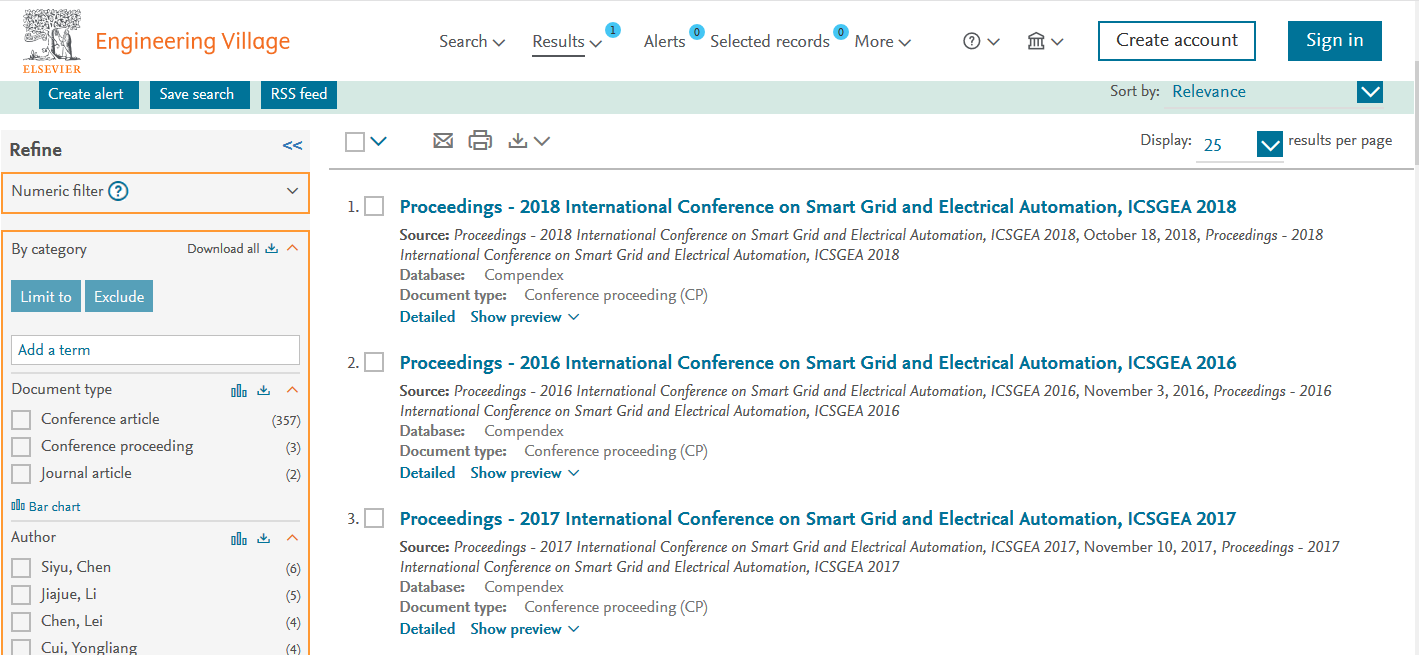This screenshot has height=655, width=1419.
Task: Download records using the toolbar download icon
Action: click(517, 141)
